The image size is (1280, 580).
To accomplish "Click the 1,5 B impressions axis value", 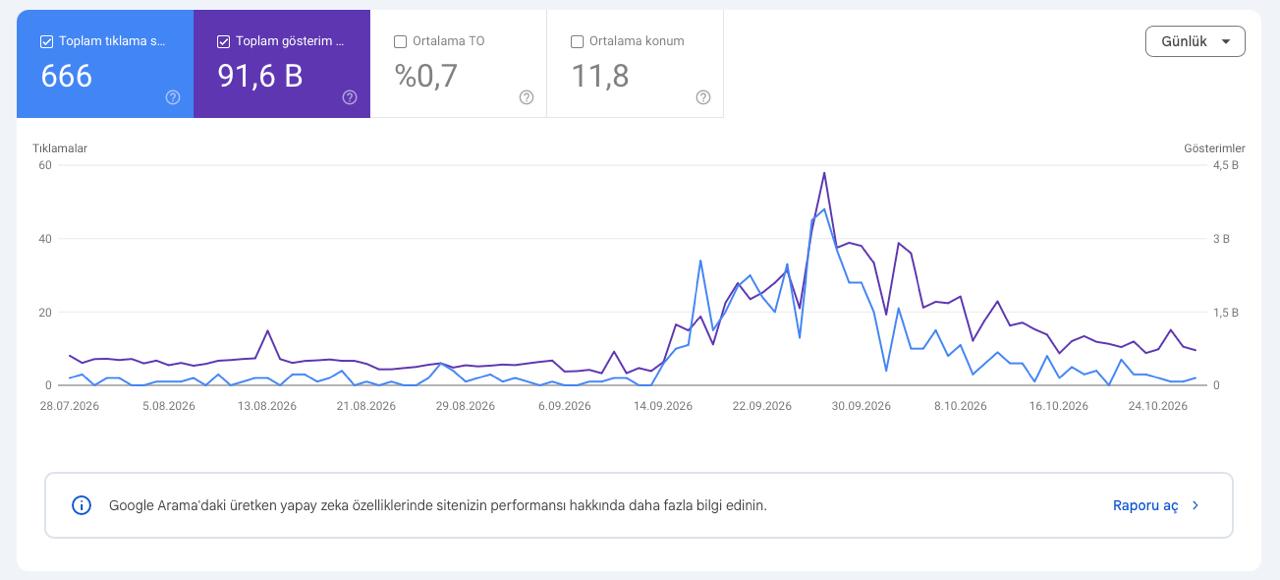I will [x=1226, y=312].
